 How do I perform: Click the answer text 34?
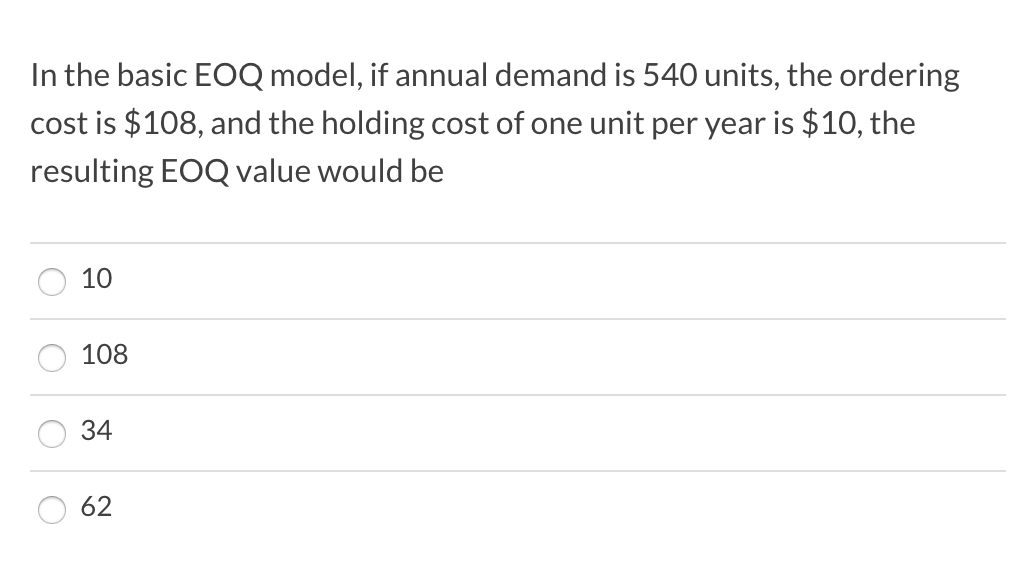coord(96,431)
